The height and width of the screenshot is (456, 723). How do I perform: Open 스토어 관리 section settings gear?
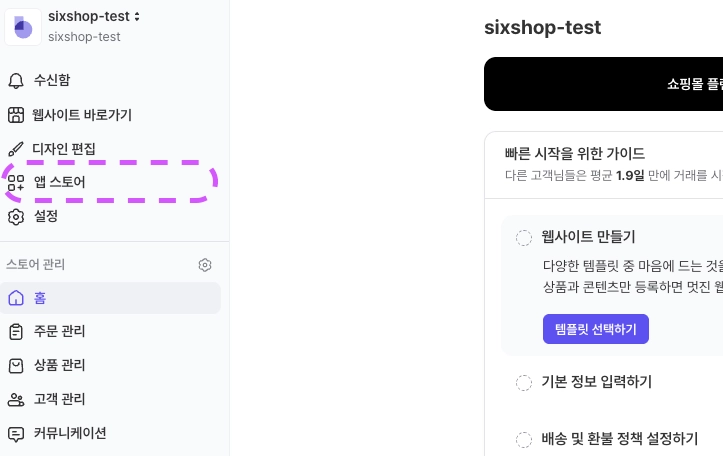tap(205, 265)
